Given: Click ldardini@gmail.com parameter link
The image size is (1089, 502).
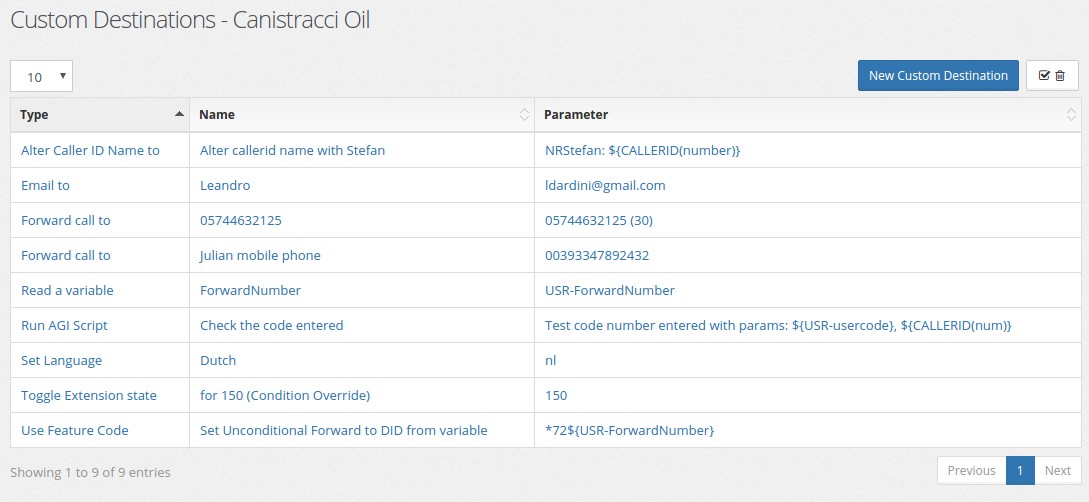Looking at the screenshot, I should click(x=605, y=185).
